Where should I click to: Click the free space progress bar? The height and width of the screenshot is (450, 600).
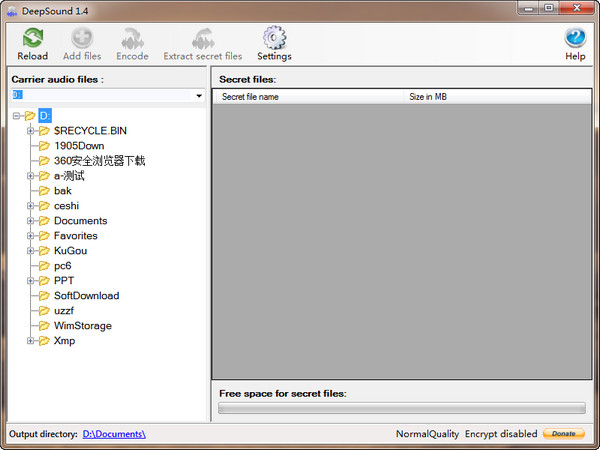(x=401, y=408)
